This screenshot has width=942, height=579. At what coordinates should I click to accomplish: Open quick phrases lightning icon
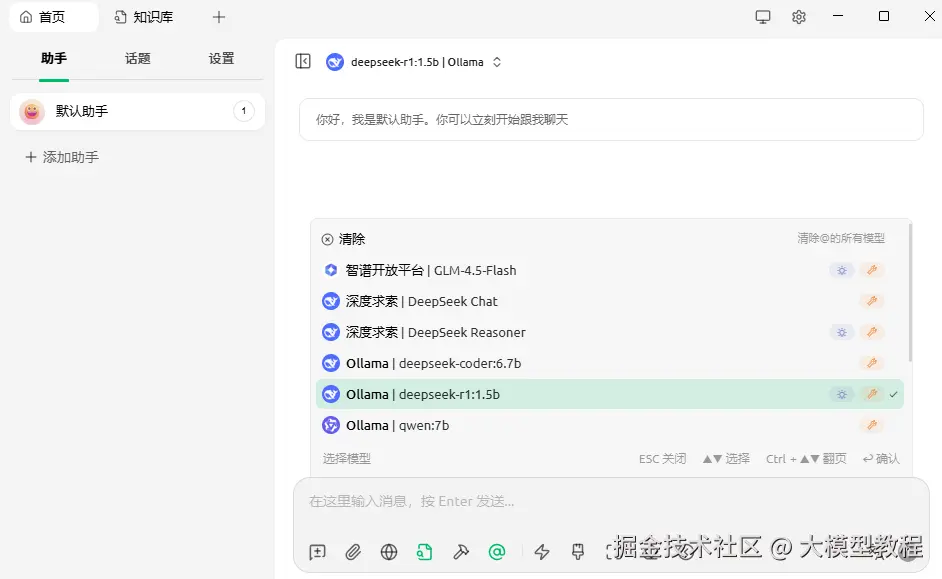(x=542, y=551)
